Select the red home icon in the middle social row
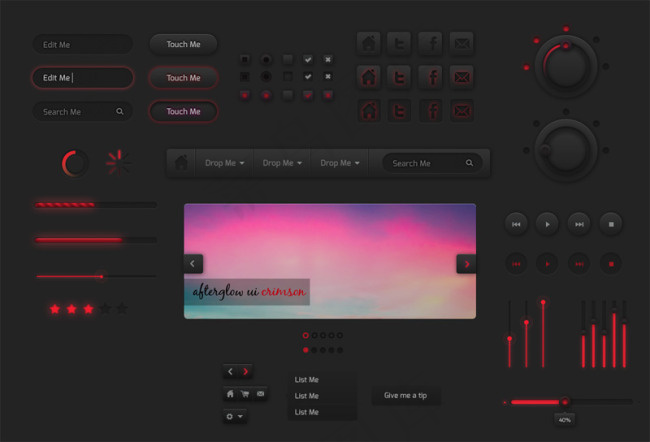The width and height of the screenshot is (650, 442). coord(369,77)
